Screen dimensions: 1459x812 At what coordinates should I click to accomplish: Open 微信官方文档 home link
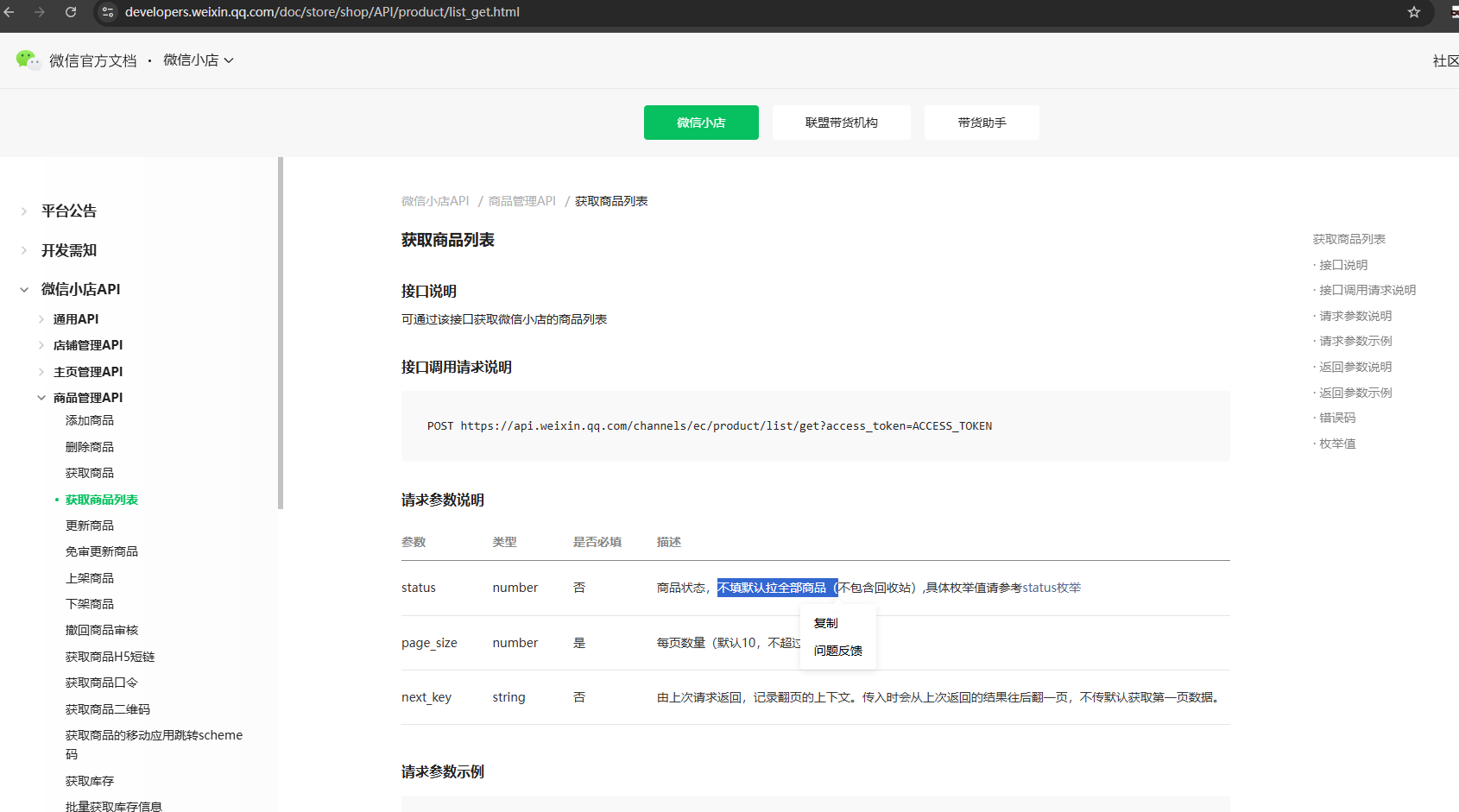[93, 60]
